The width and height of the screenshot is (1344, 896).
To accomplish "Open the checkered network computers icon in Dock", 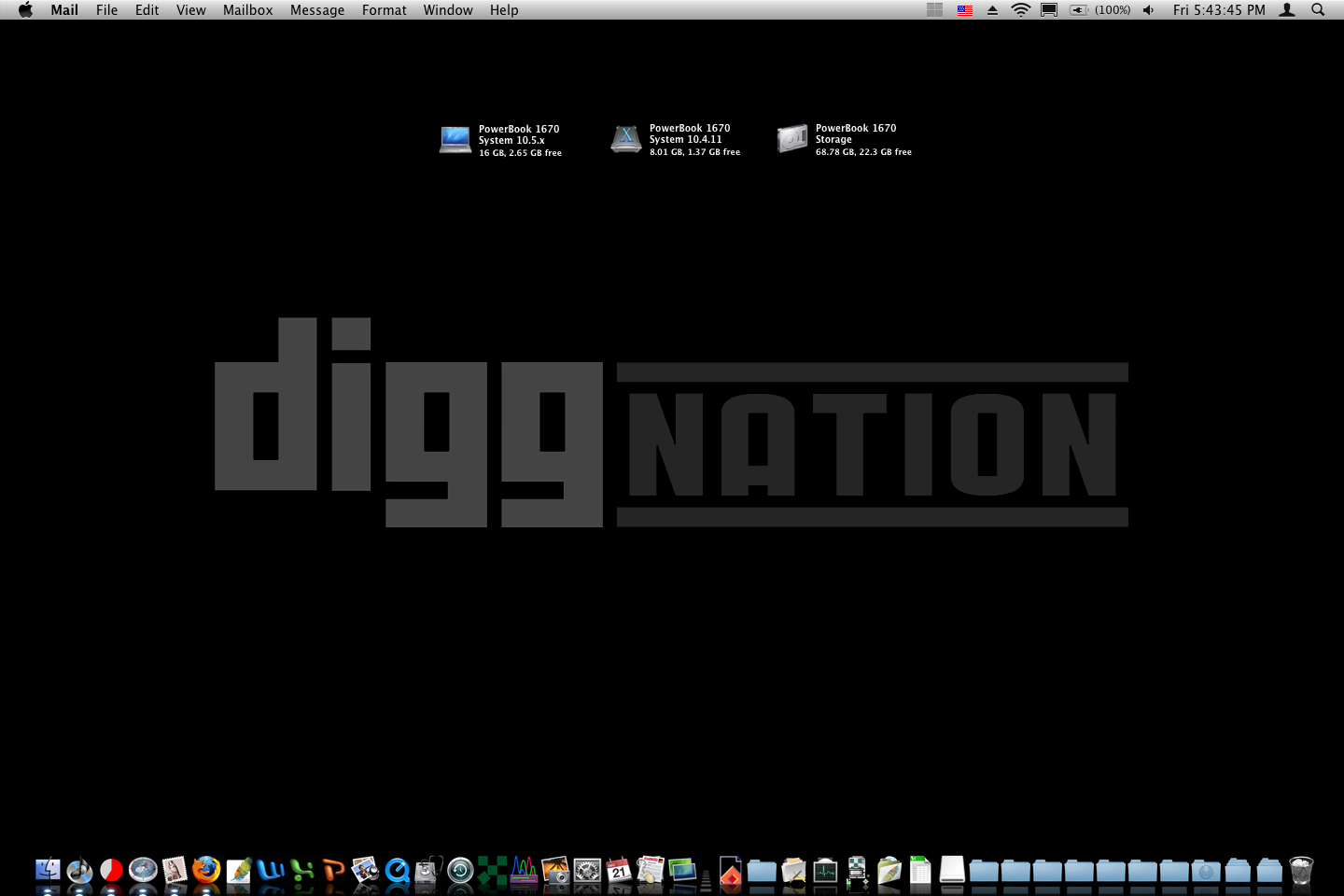I will point(857,871).
